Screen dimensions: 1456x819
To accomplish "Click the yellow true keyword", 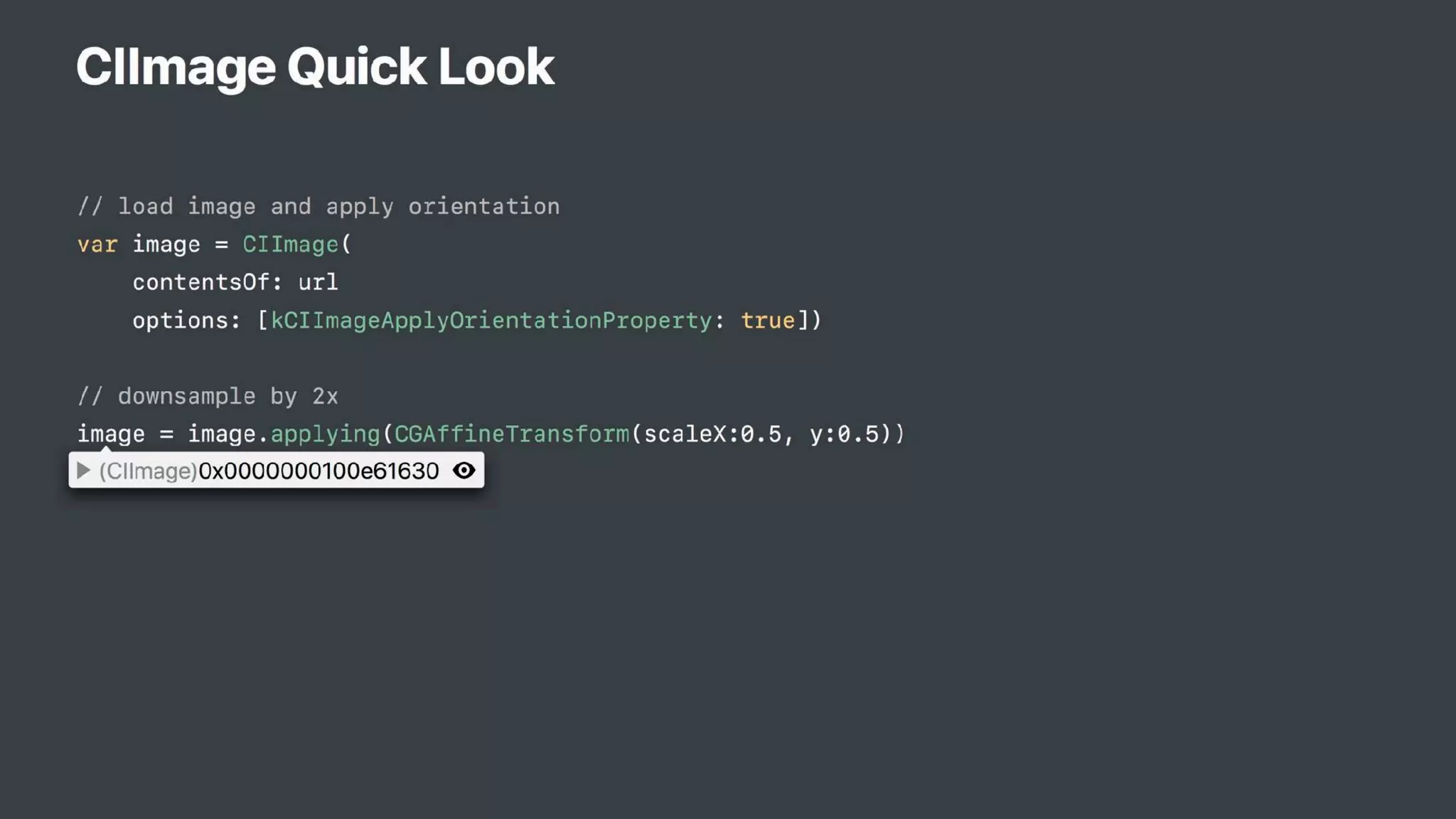I will point(768,321).
